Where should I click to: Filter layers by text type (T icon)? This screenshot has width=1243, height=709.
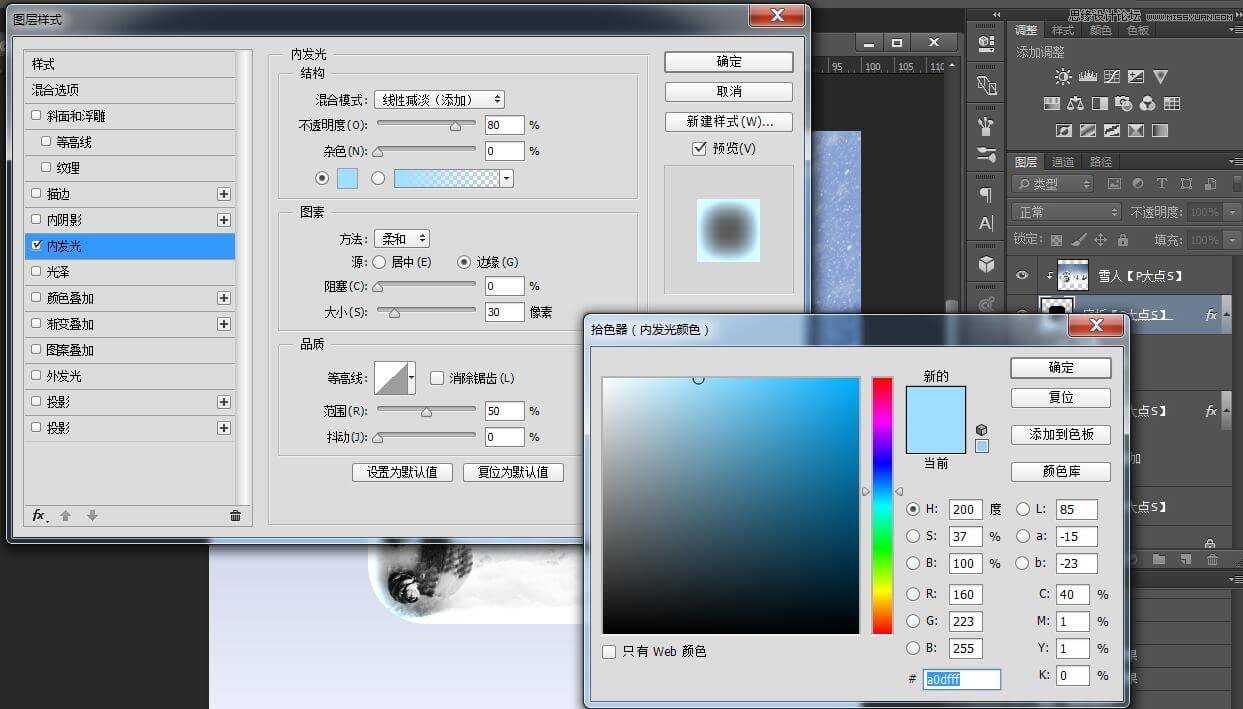[x=1161, y=184]
